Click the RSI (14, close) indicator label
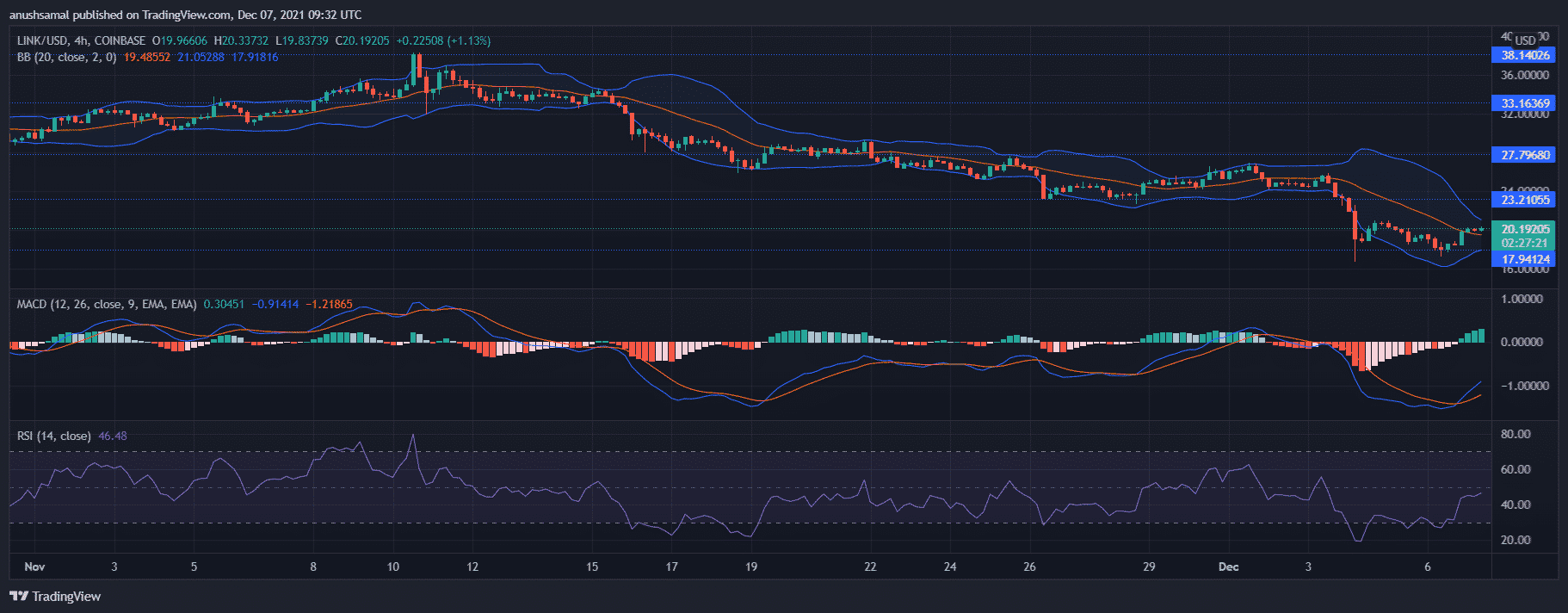This screenshot has width=1568, height=613. [x=54, y=436]
